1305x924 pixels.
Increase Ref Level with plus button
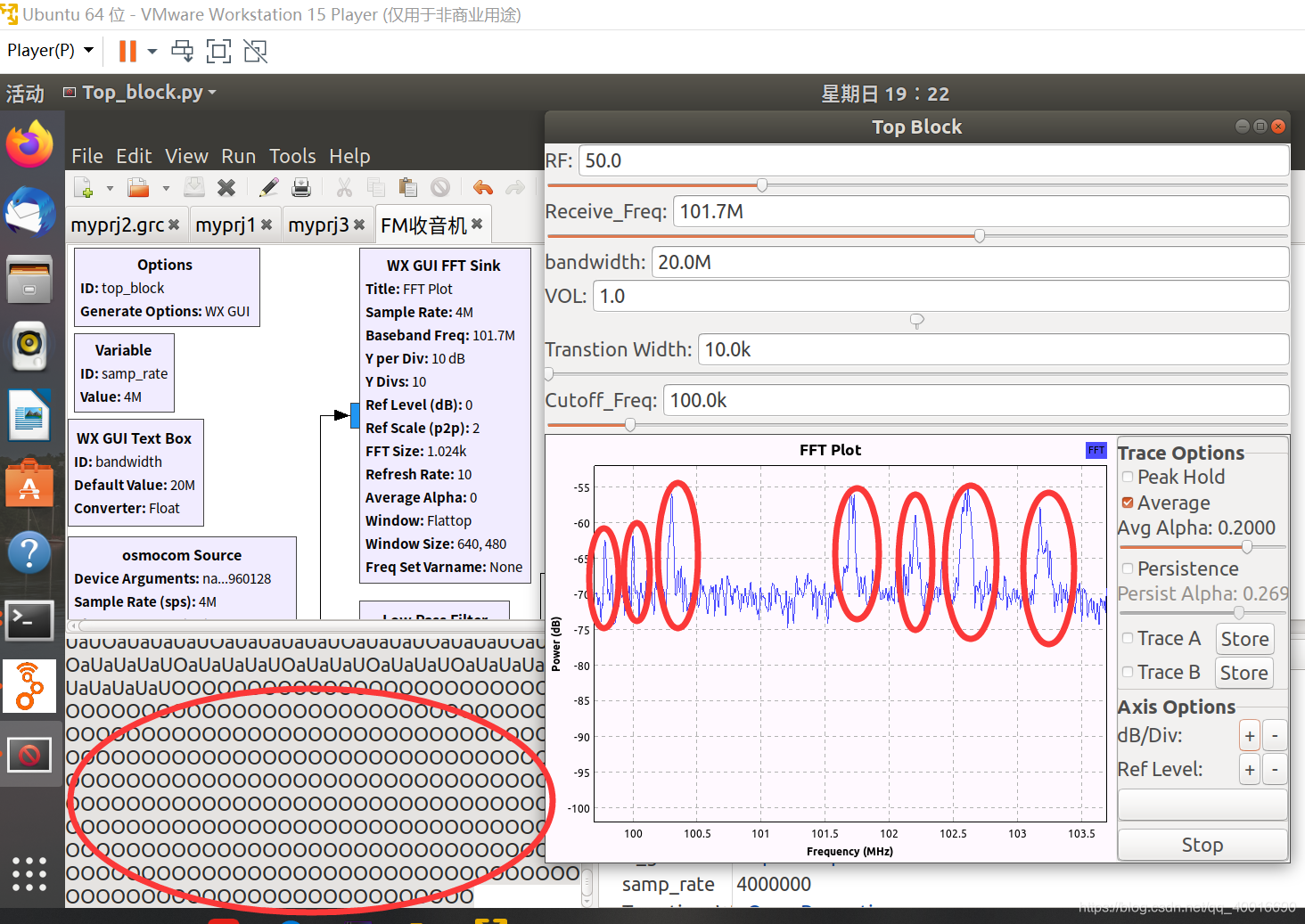pyautogui.click(x=1250, y=770)
